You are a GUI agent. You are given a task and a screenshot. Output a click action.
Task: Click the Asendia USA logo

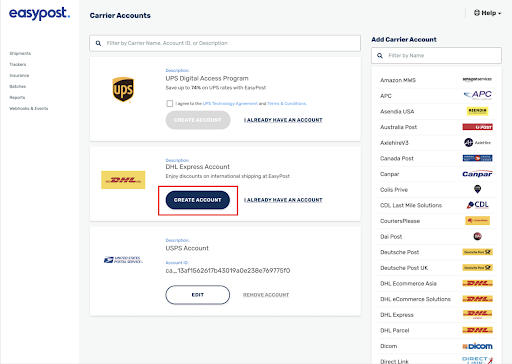tap(477, 111)
